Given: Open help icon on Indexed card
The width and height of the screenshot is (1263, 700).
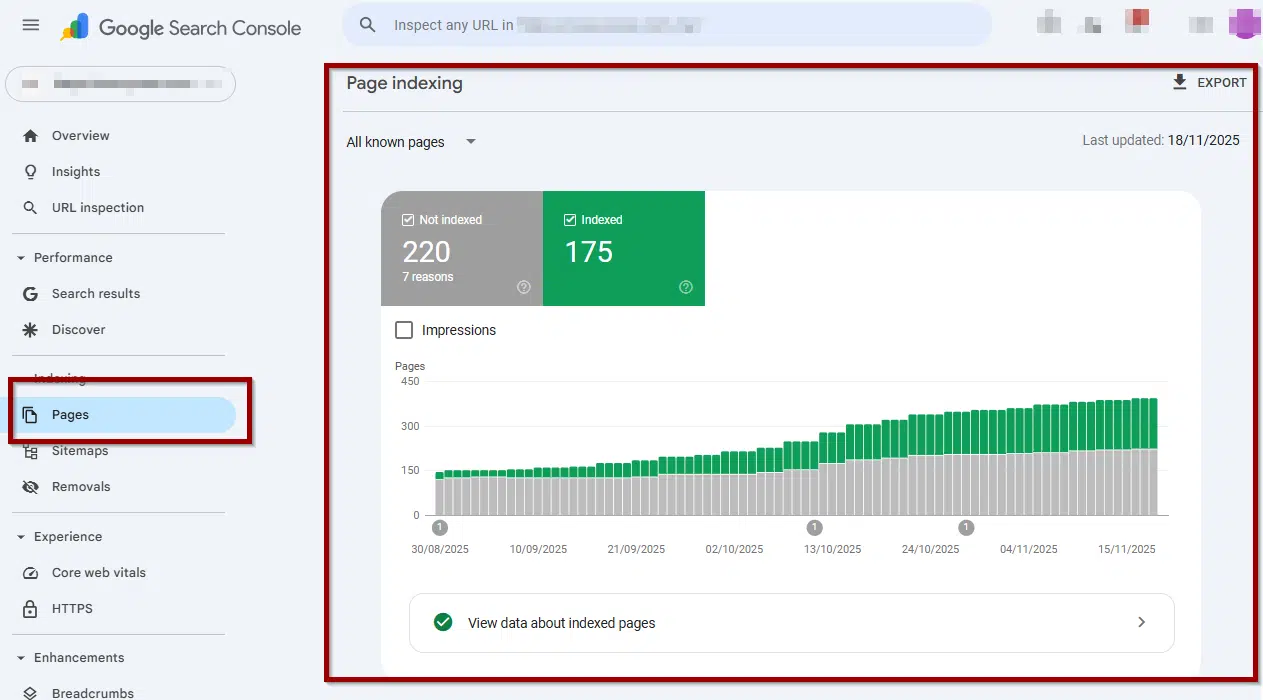Looking at the screenshot, I should (x=686, y=287).
